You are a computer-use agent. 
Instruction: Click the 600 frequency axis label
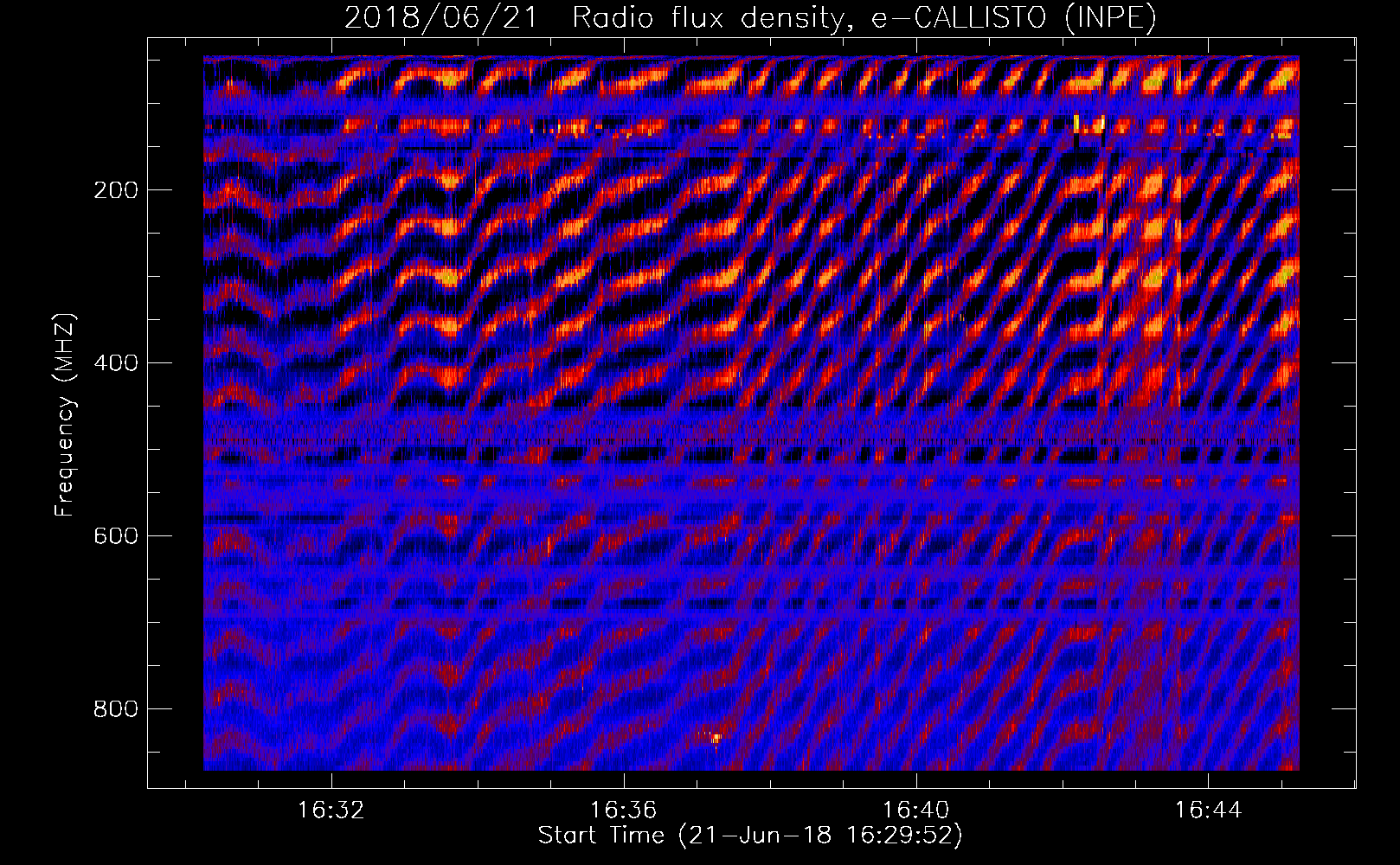(x=116, y=536)
